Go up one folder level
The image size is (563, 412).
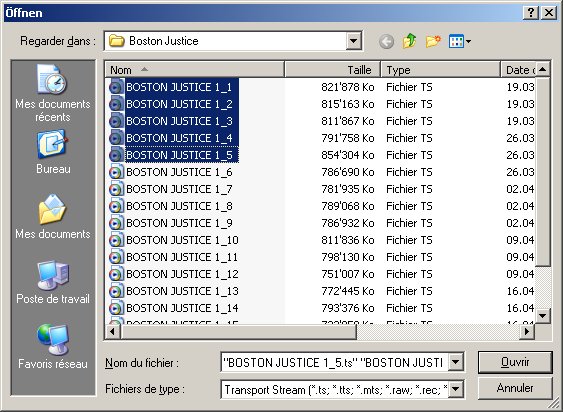409,41
